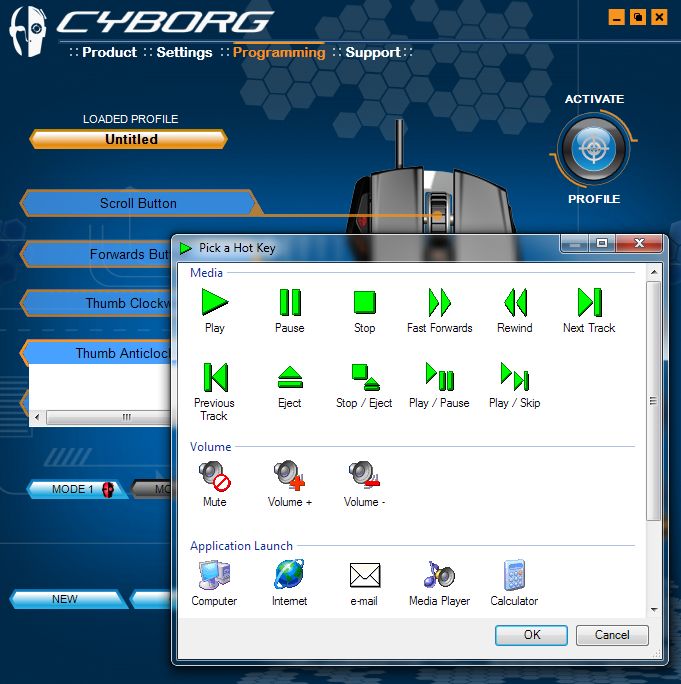
Task: Activate the profile with the target button
Action: point(594,150)
